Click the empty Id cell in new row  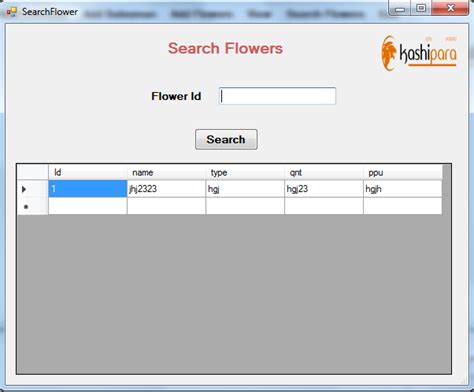pyautogui.click(x=88, y=206)
